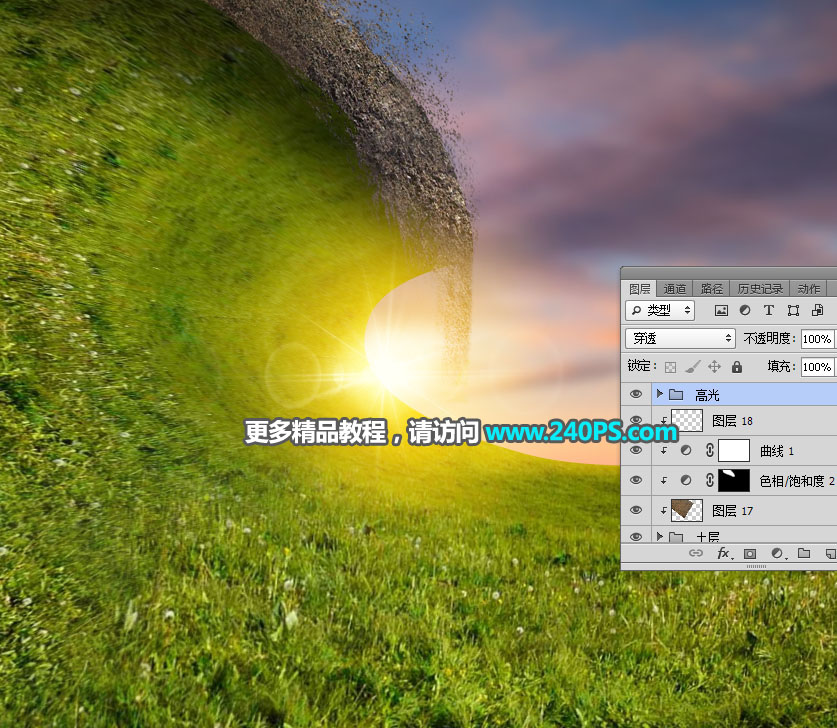The height and width of the screenshot is (728, 837).
Task: Add a layer mask button
Action: pos(750,553)
